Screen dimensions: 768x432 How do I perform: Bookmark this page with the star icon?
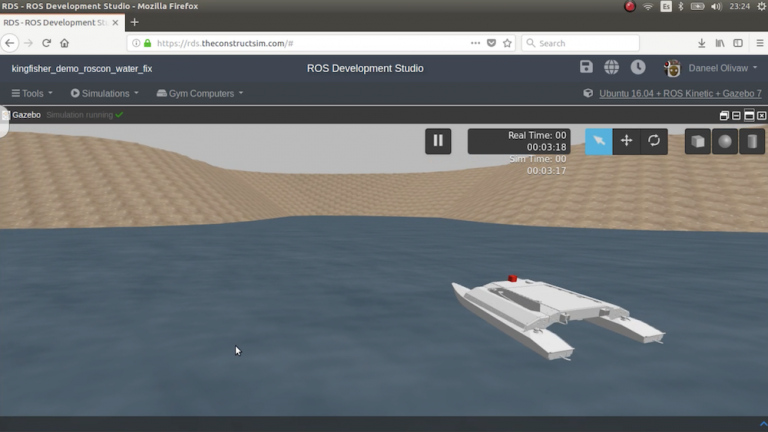pos(507,43)
